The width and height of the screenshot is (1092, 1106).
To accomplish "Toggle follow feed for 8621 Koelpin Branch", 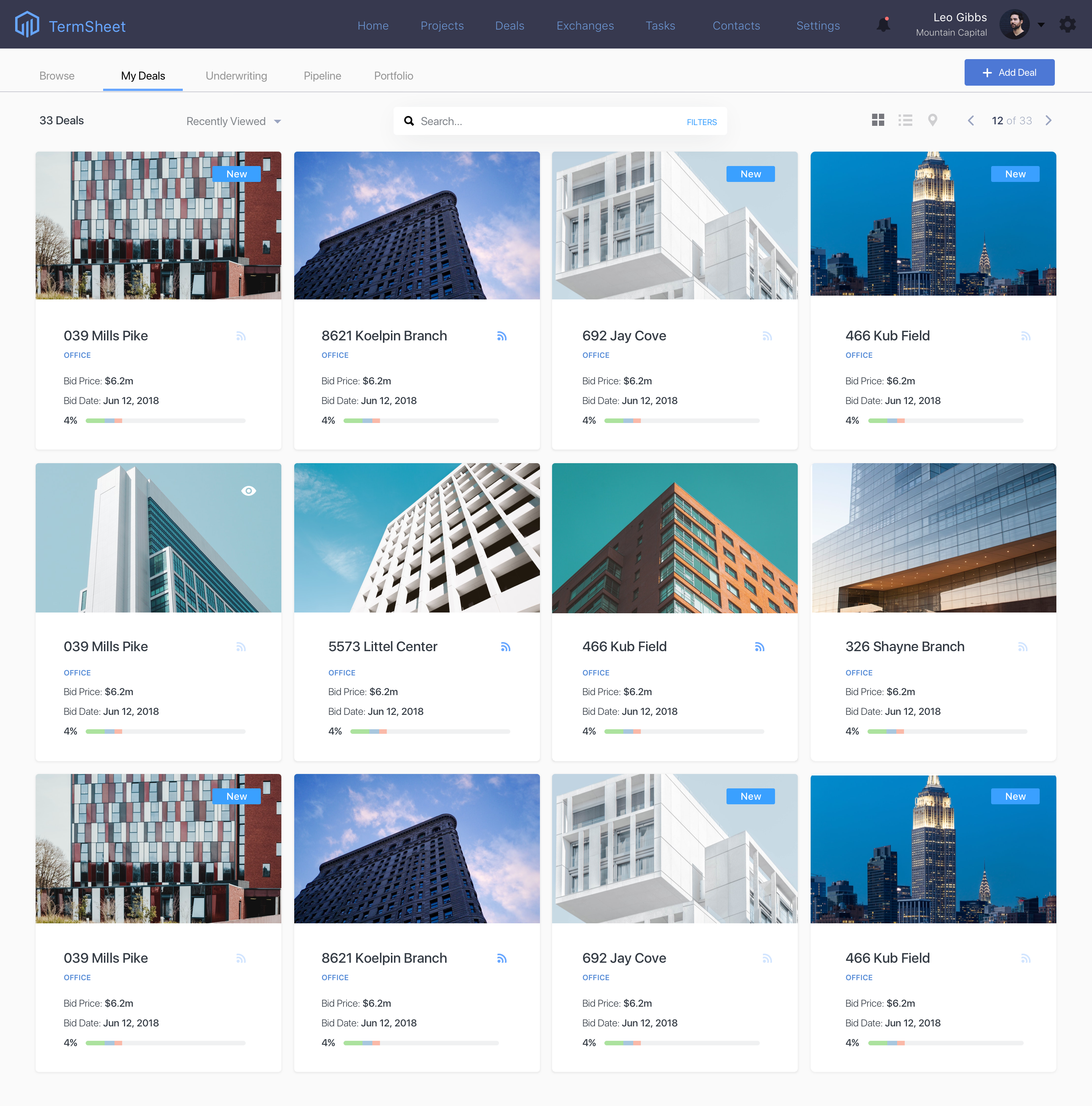I will coord(502,336).
